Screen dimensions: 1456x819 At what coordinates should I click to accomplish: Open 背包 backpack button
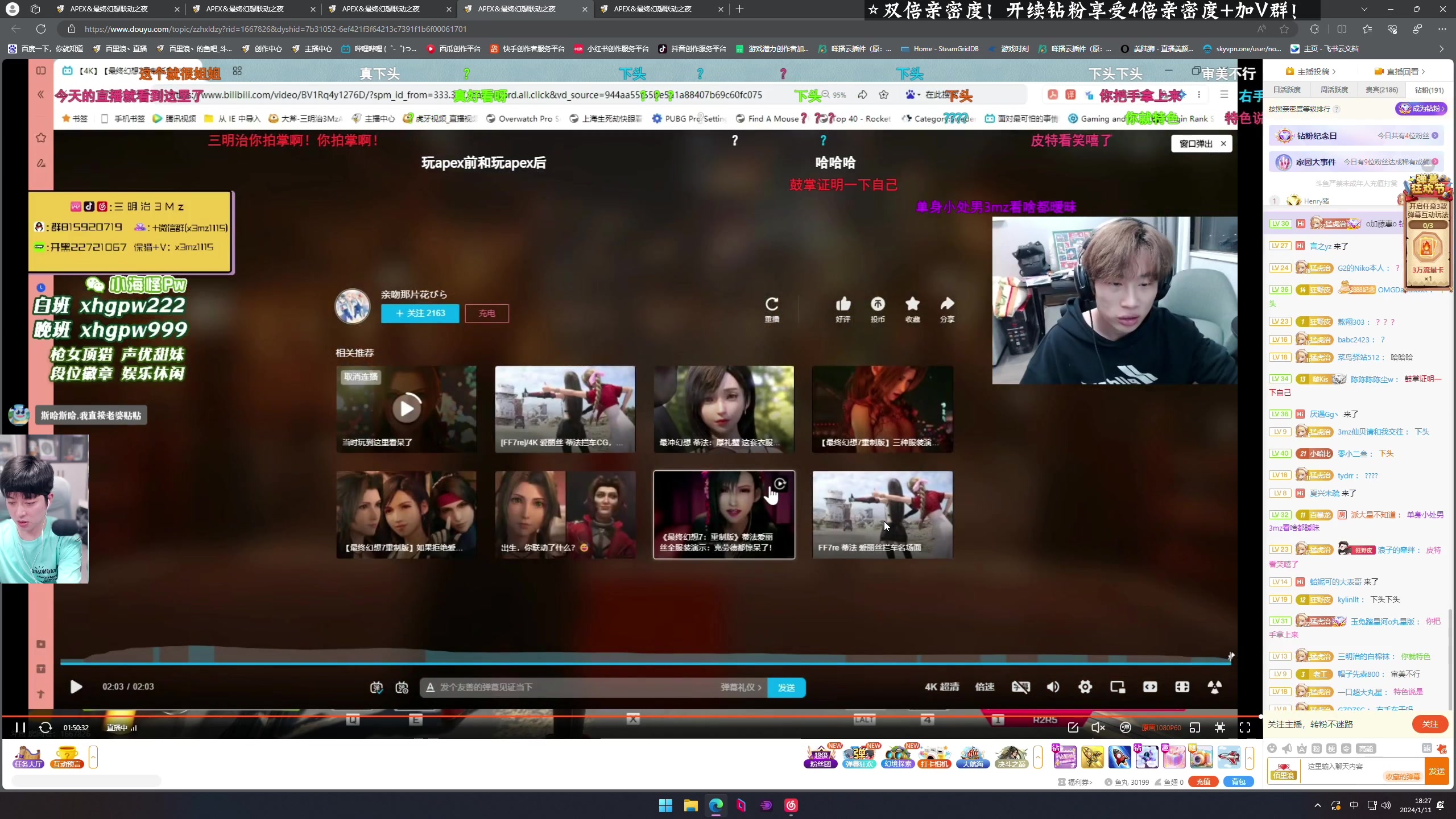(x=1238, y=782)
